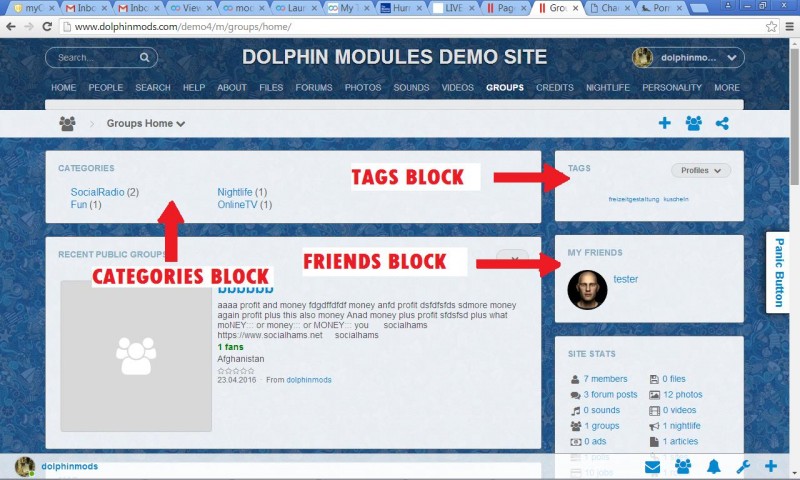Screen dimensions: 800x480
Task: Click tester friend avatar thumbnail
Action: pos(587,290)
